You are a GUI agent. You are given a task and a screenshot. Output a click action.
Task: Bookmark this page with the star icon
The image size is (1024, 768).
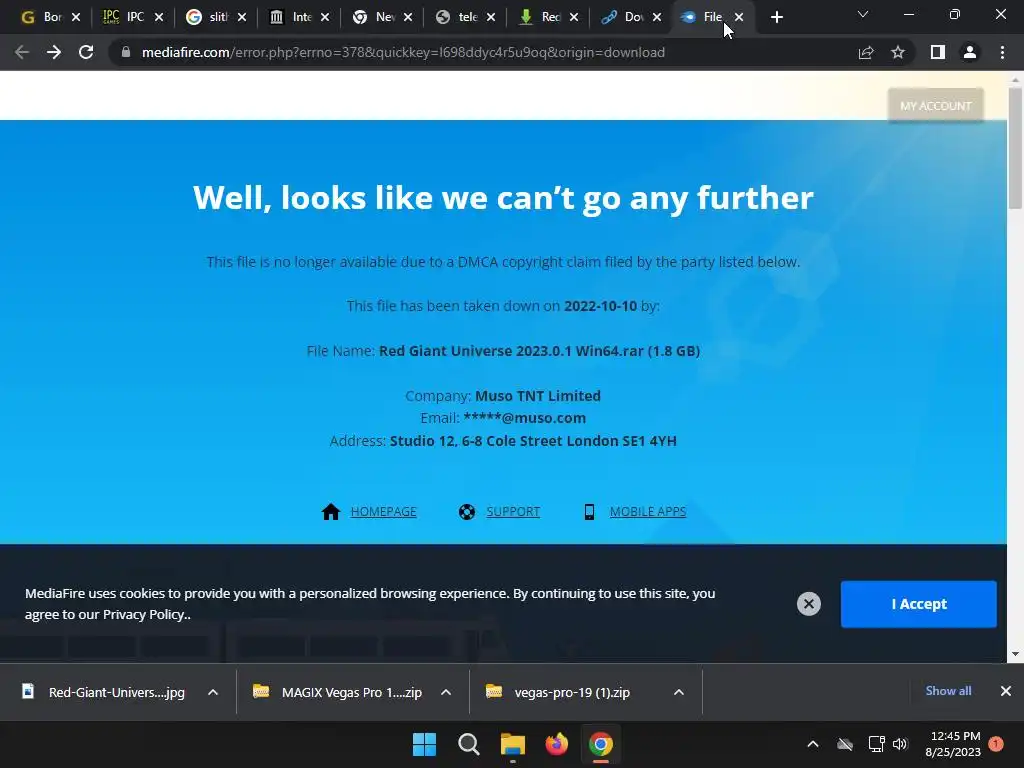pyautogui.click(x=898, y=52)
